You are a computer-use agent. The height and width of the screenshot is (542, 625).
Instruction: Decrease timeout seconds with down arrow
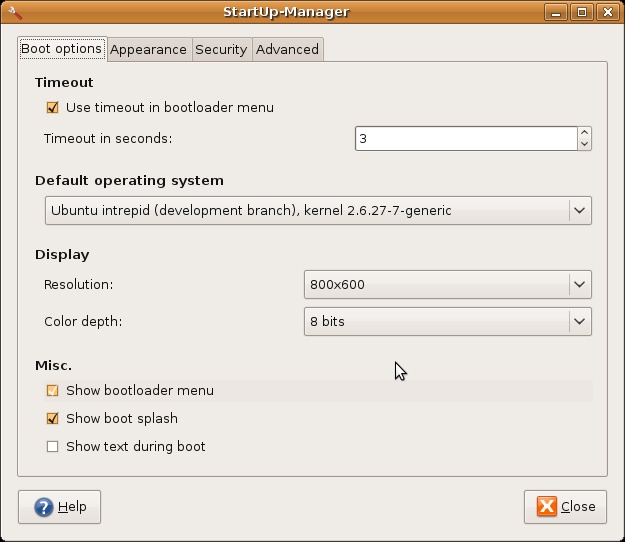point(584,144)
